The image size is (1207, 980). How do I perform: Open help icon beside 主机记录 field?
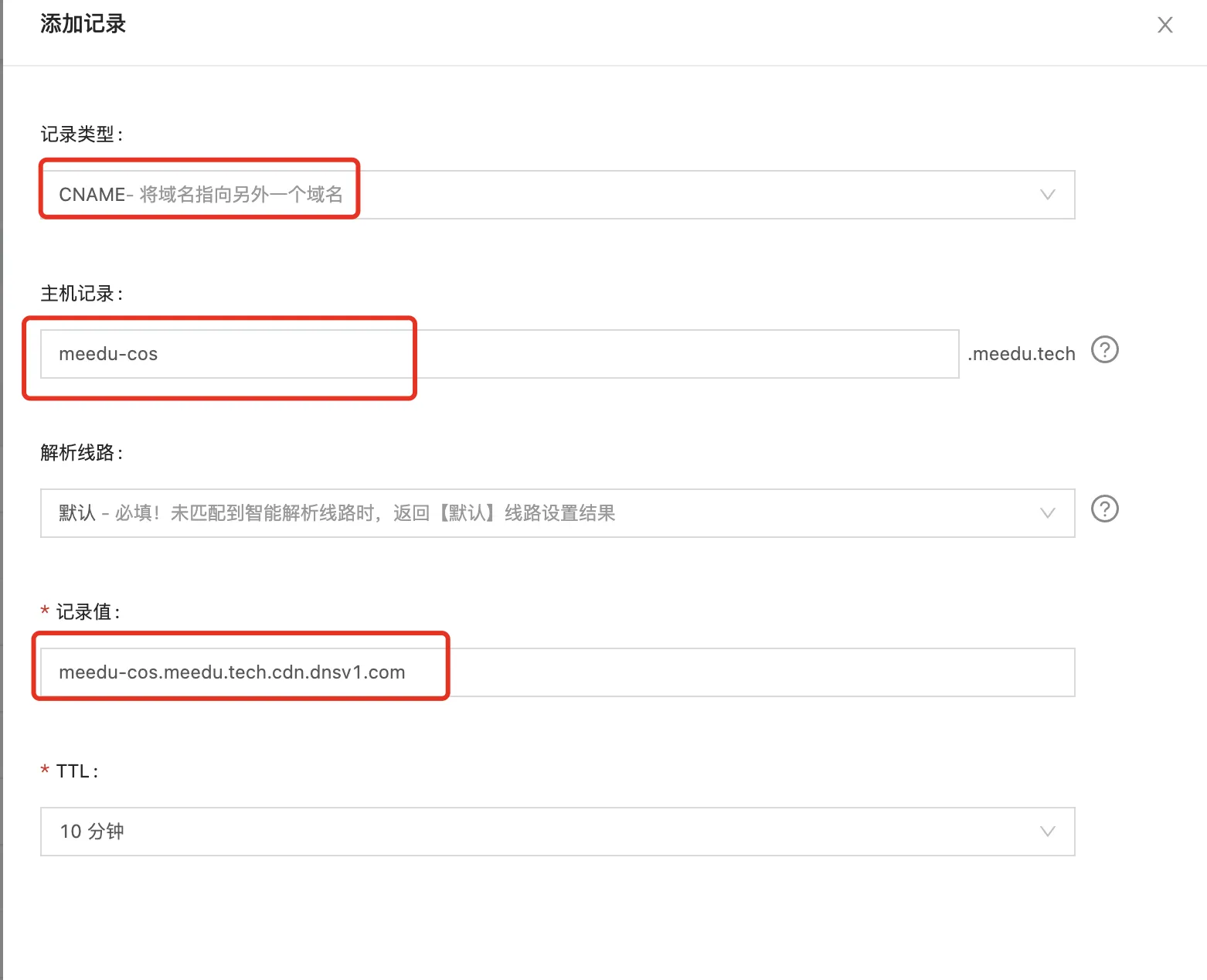coord(1104,350)
